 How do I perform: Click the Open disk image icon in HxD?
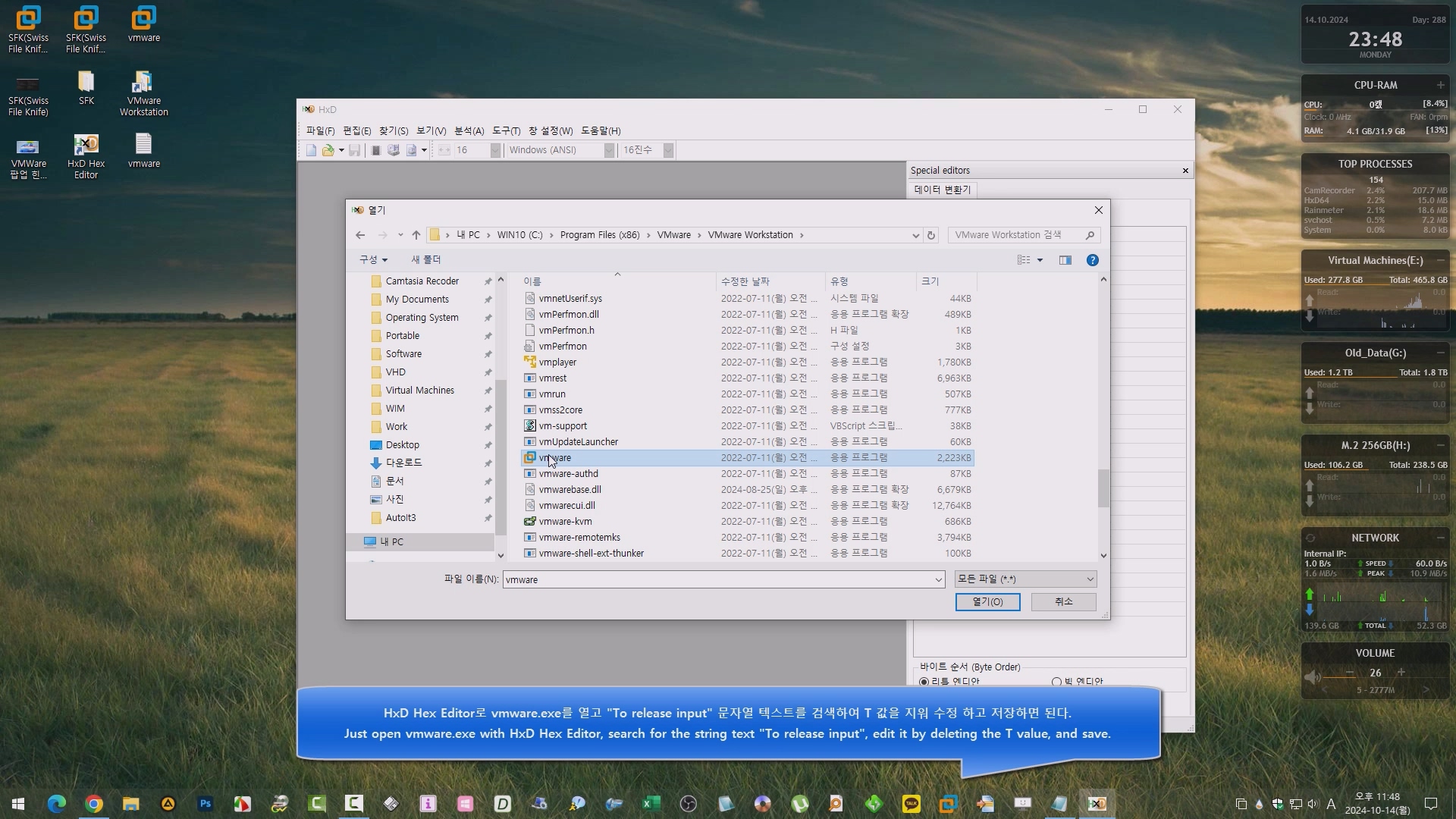click(411, 150)
